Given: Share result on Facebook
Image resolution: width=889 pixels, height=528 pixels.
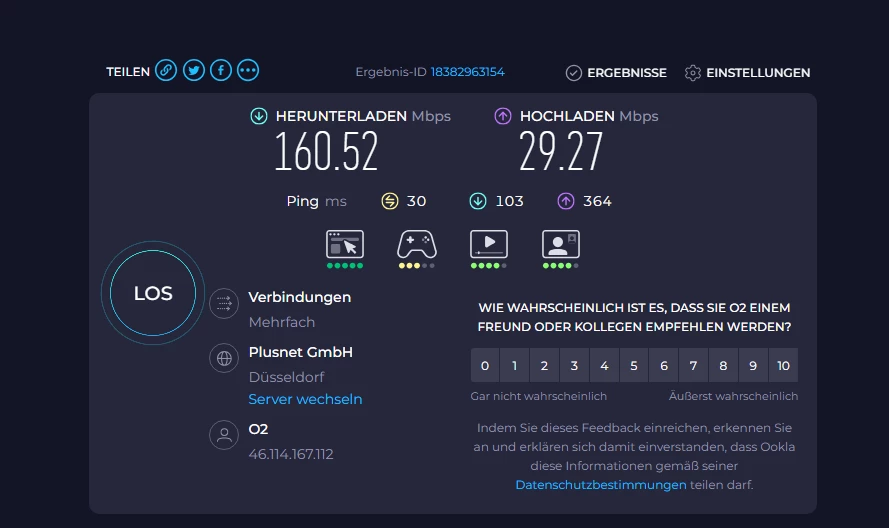Looking at the screenshot, I should pos(221,70).
